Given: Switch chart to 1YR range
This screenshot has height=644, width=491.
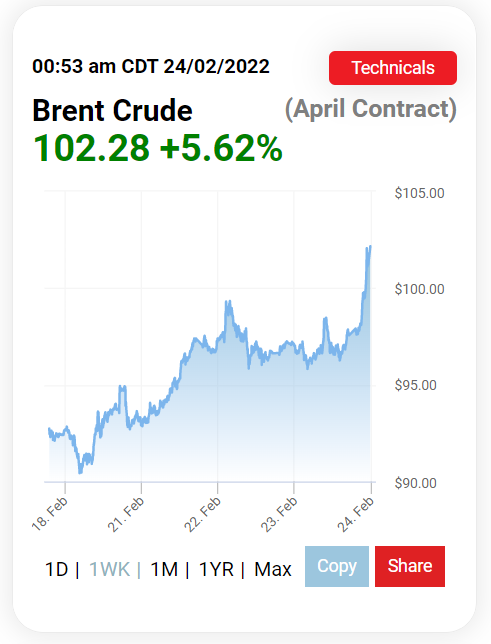Looking at the screenshot, I should click(216, 569).
